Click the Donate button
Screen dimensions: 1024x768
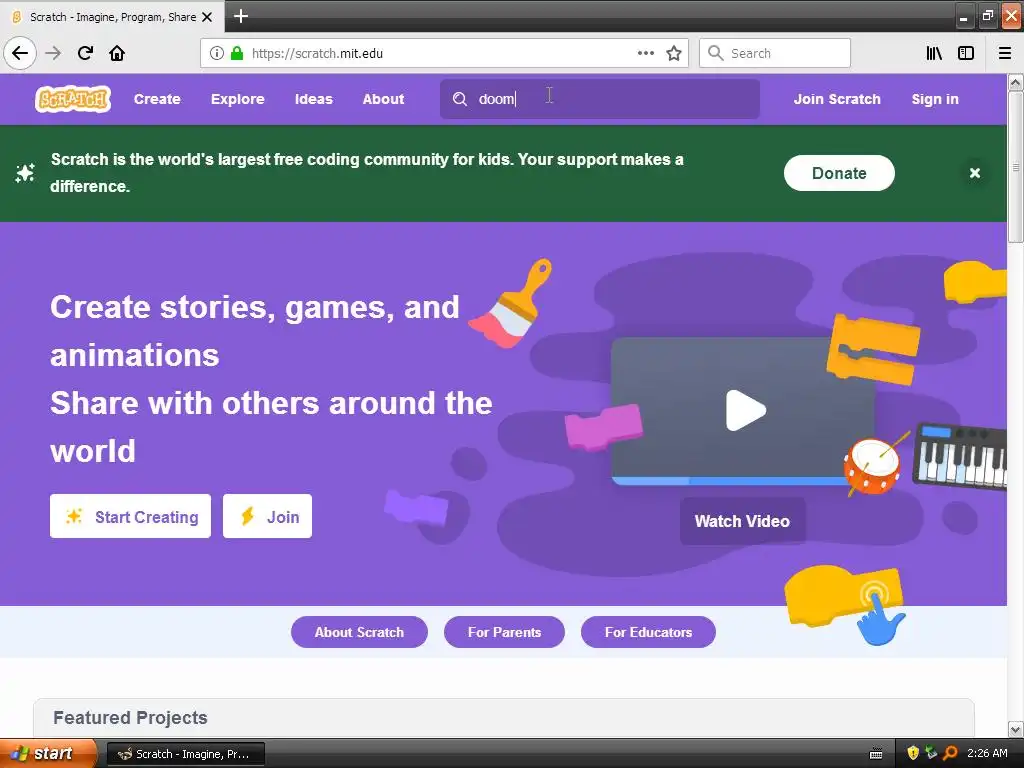(839, 173)
